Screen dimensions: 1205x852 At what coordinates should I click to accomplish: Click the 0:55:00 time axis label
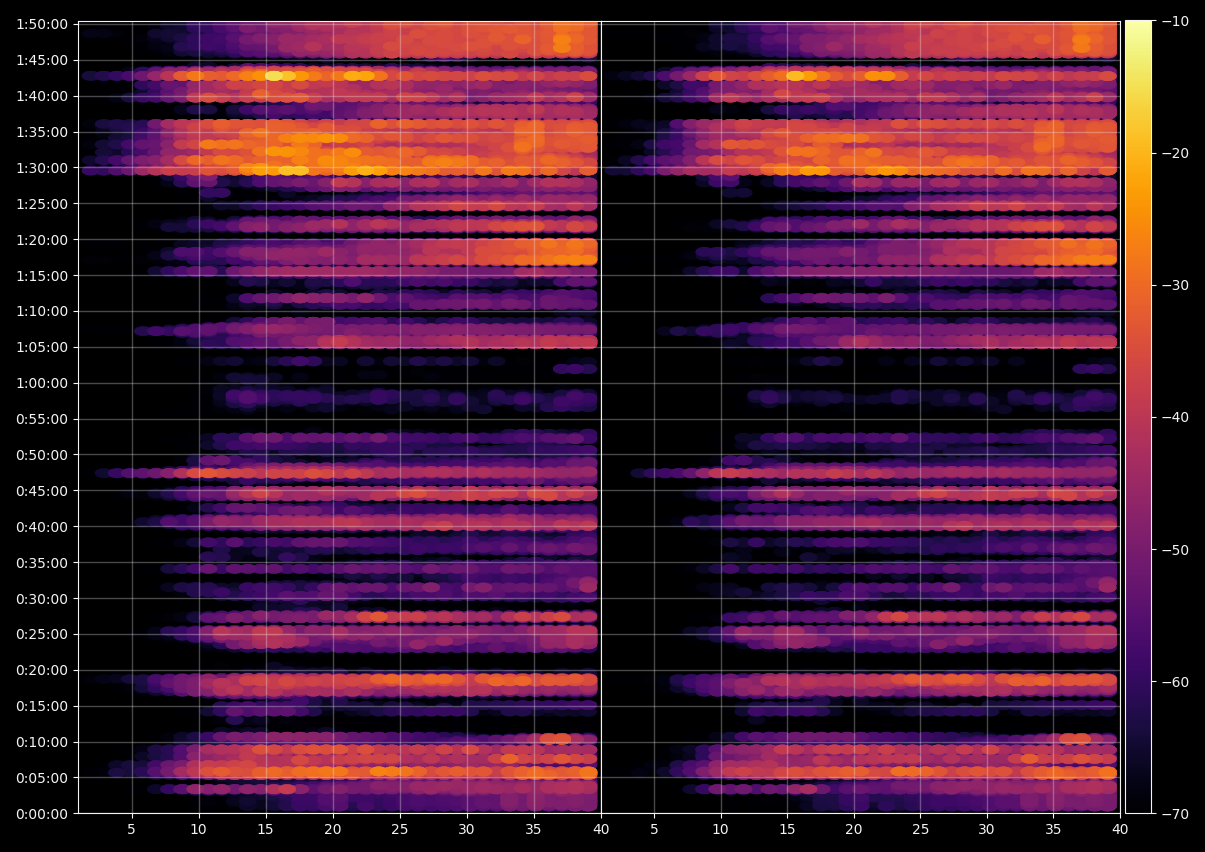point(42,419)
